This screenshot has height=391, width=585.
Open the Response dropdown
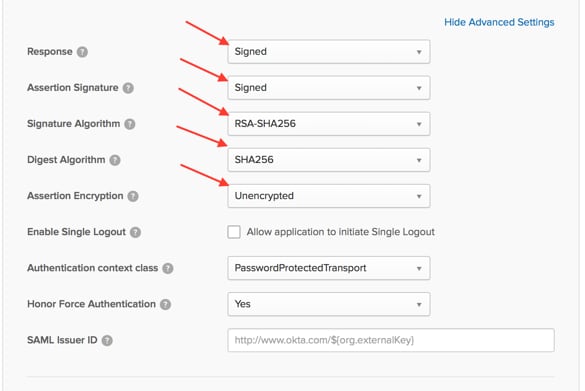click(329, 51)
